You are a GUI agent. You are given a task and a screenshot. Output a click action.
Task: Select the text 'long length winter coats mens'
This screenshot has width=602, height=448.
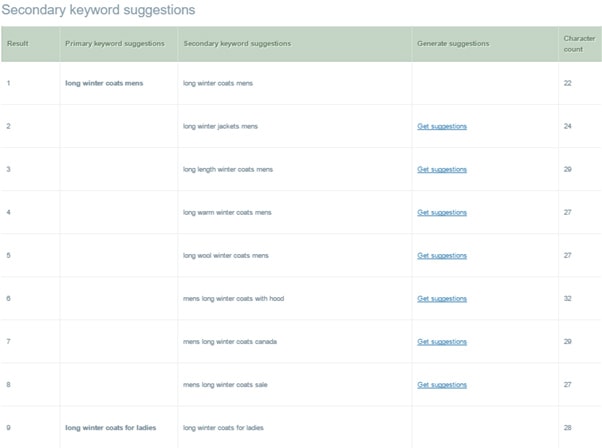pyautogui.click(x=228, y=169)
